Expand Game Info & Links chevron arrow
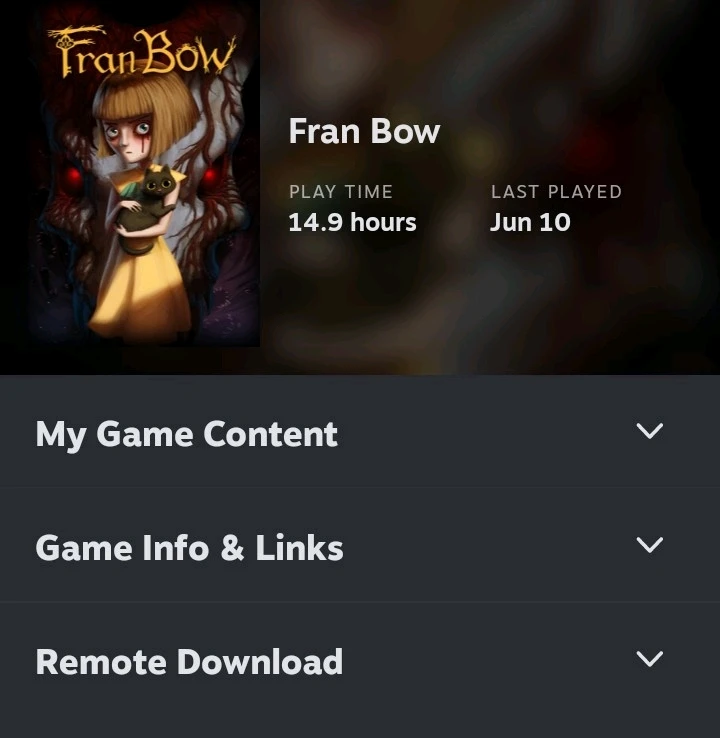The width and height of the screenshot is (720, 738). point(649,545)
